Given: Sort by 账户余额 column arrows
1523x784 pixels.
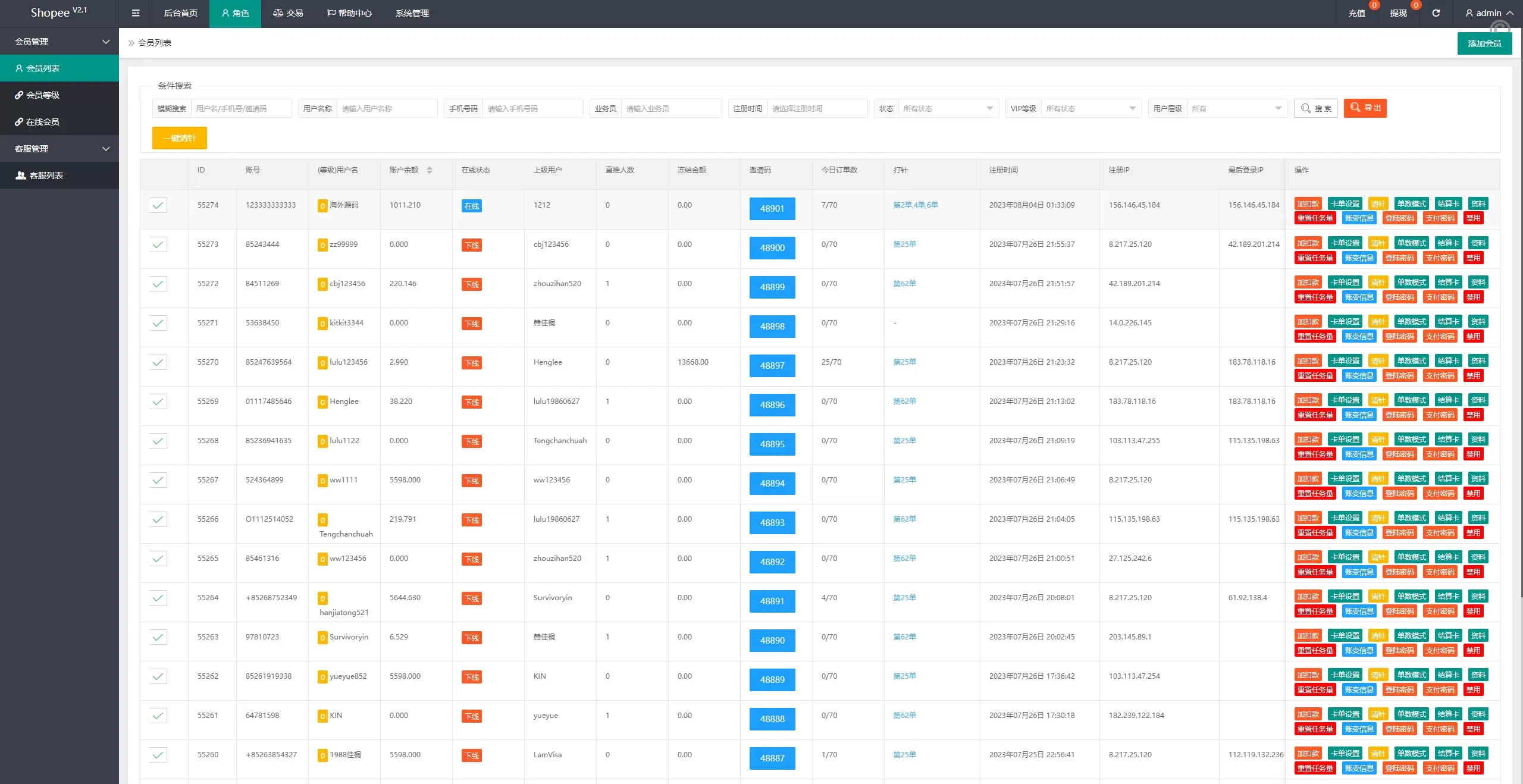Looking at the screenshot, I should point(430,170).
